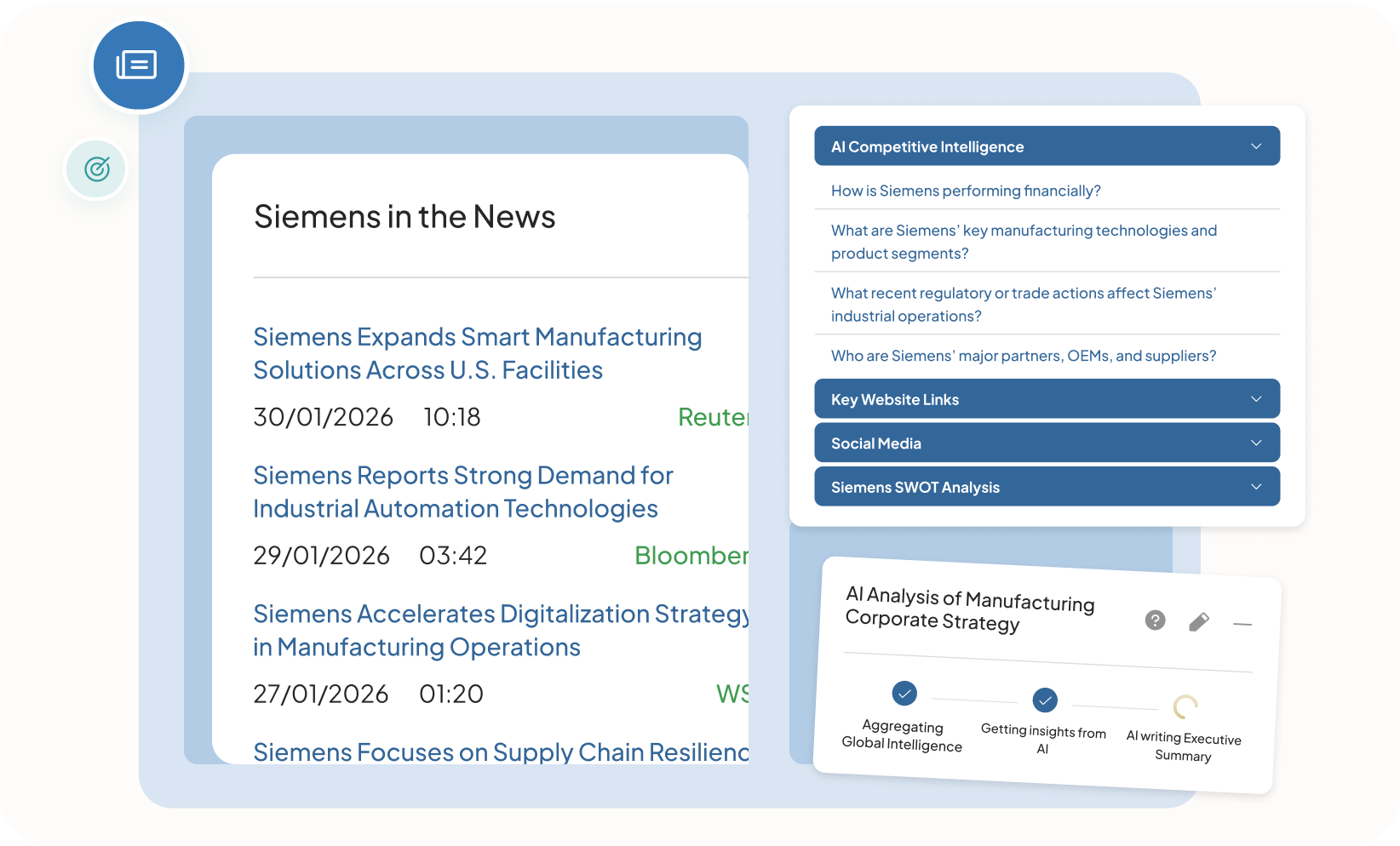
Task: Click the date 29/01/2026
Action: (x=322, y=556)
